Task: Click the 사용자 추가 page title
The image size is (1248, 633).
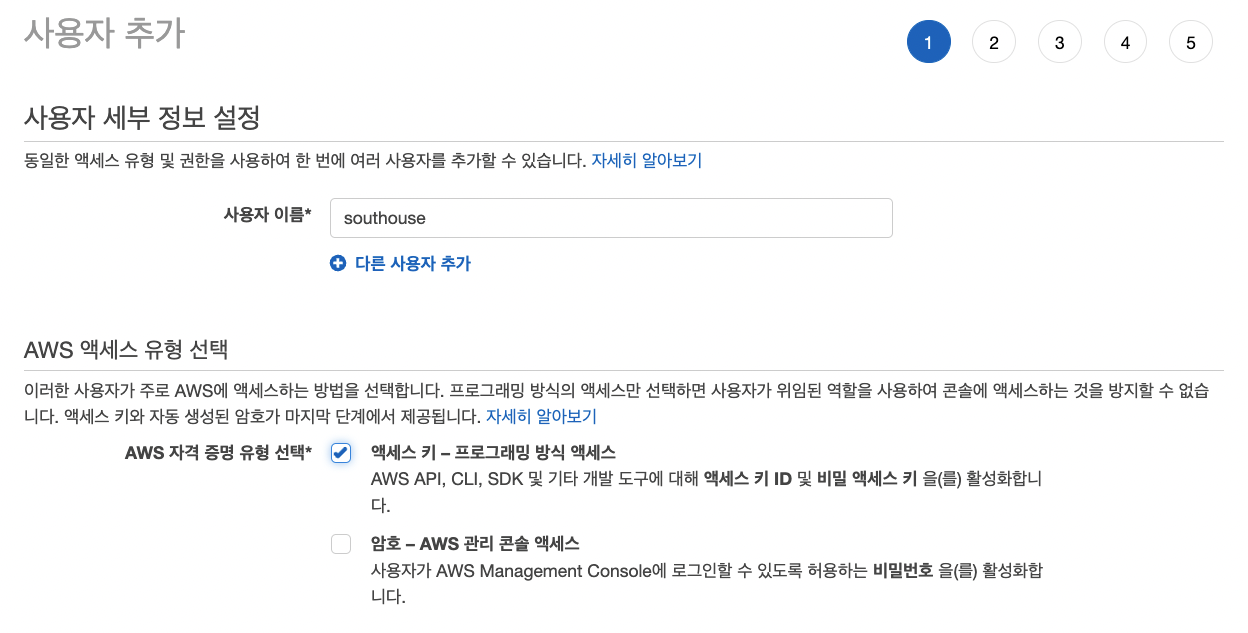Action: coord(104,33)
